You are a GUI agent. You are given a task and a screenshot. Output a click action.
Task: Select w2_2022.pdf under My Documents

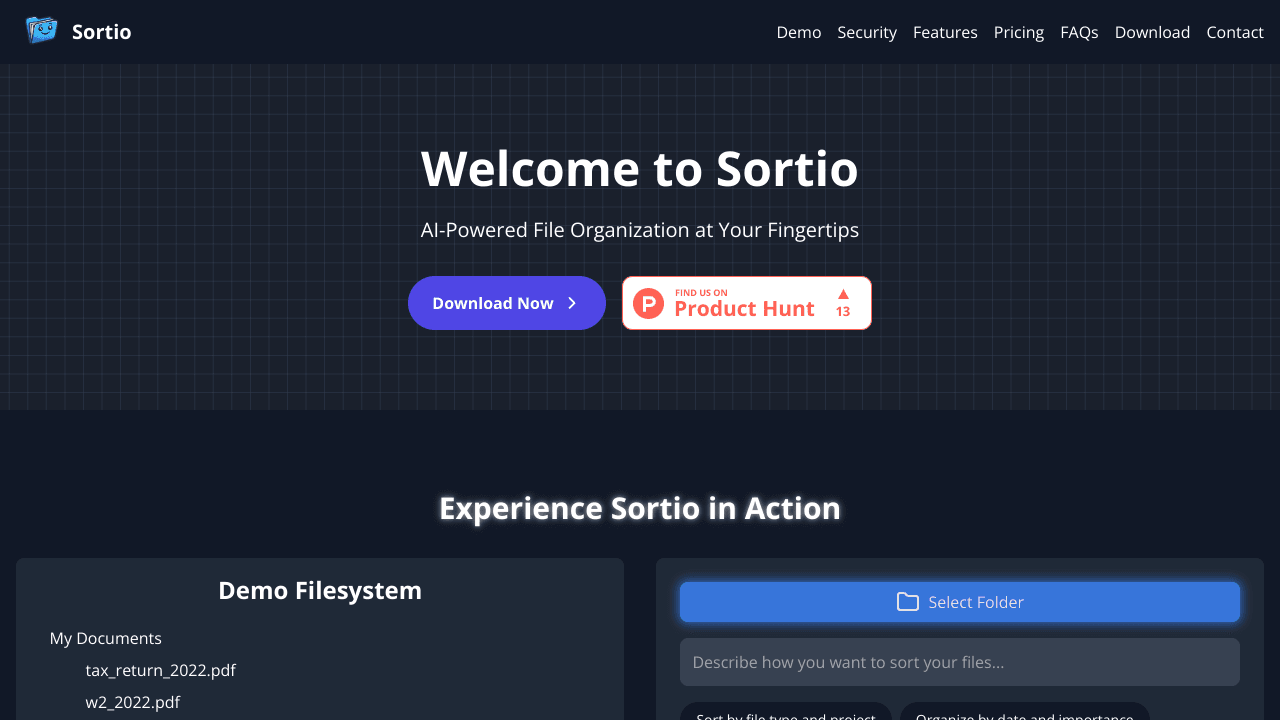[x=132, y=702]
